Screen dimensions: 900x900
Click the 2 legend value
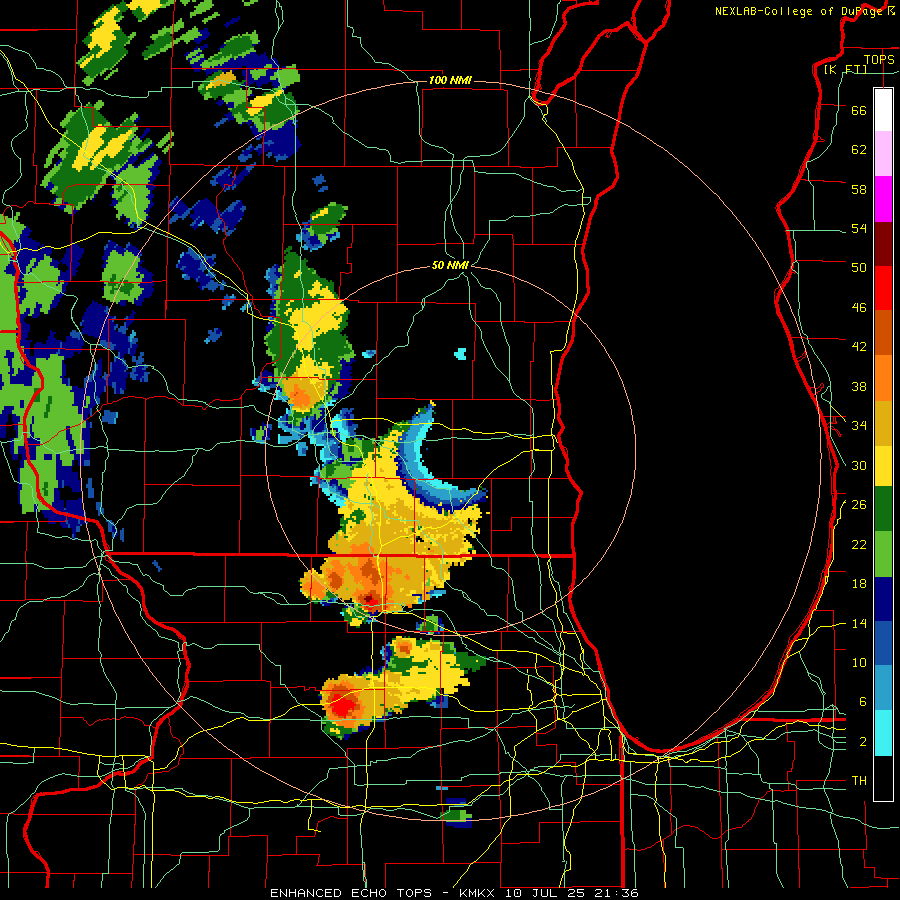pyautogui.click(x=863, y=742)
